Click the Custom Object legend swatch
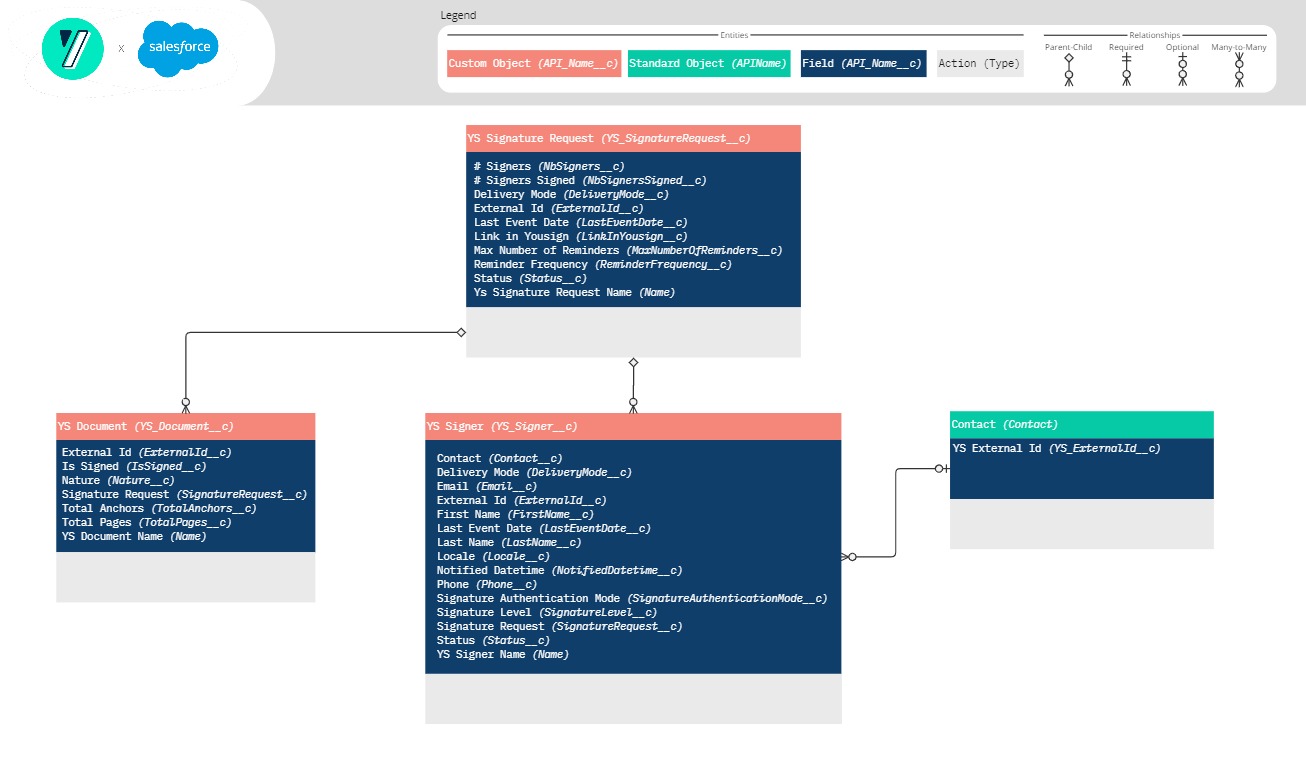 tap(534, 64)
